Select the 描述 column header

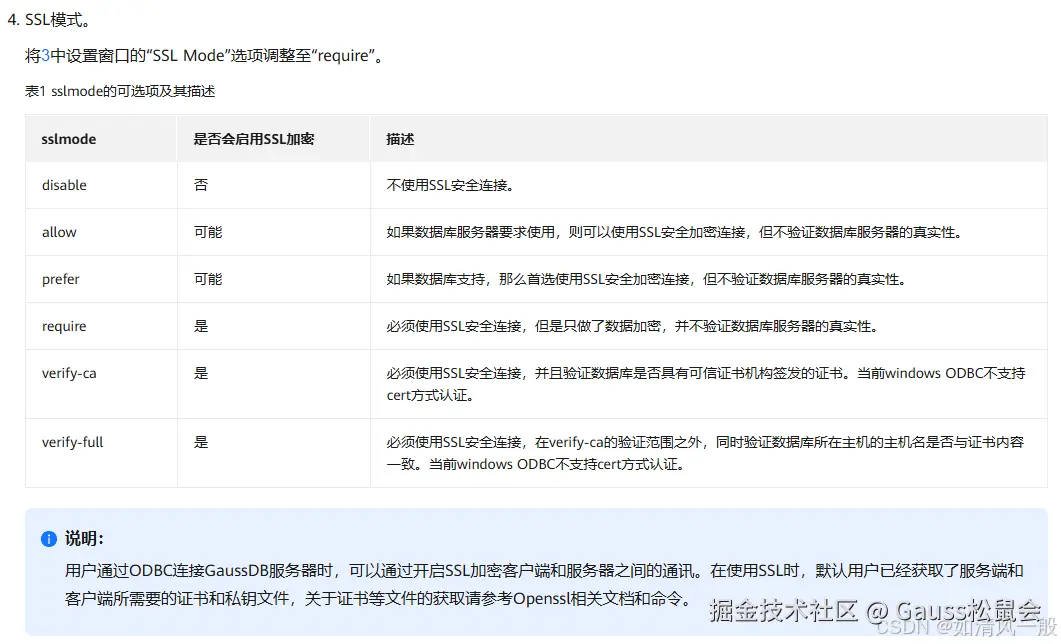click(x=399, y=139)
